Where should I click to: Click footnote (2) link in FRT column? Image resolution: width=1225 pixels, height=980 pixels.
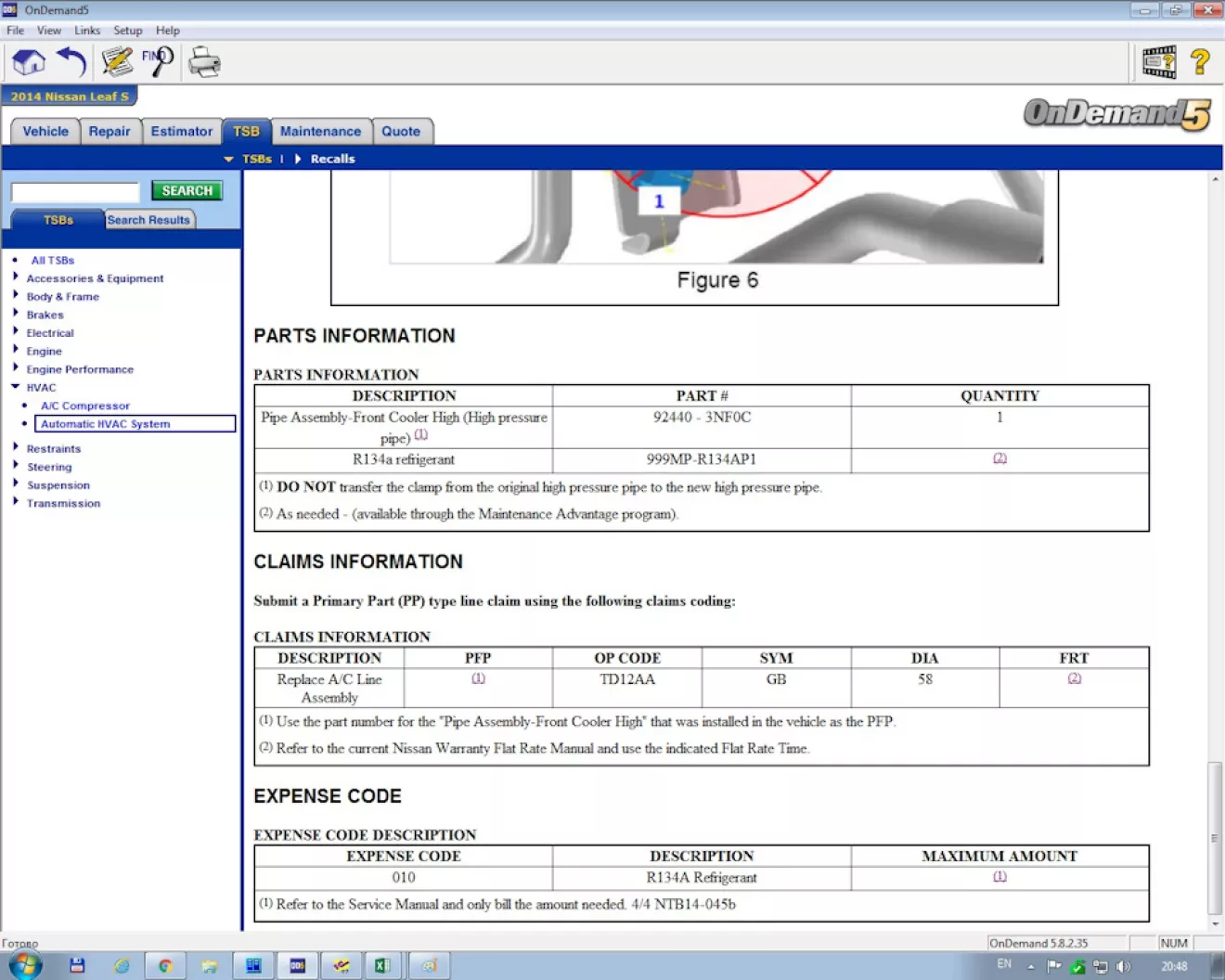(1074, 678)
